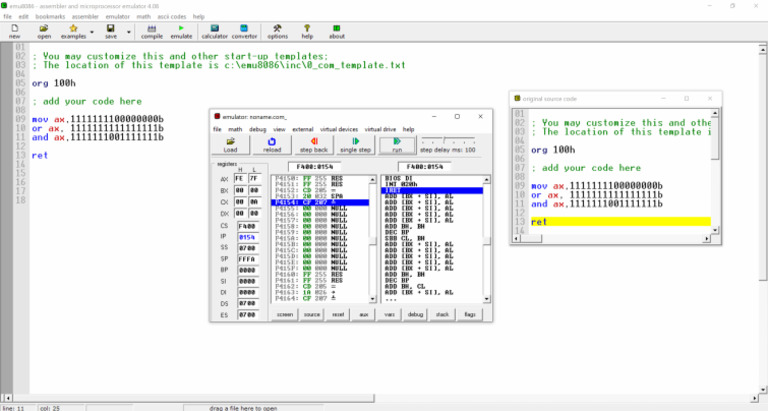Click the debug button at emulator bottom
768x411 pixels.
[x=415, y=314]
